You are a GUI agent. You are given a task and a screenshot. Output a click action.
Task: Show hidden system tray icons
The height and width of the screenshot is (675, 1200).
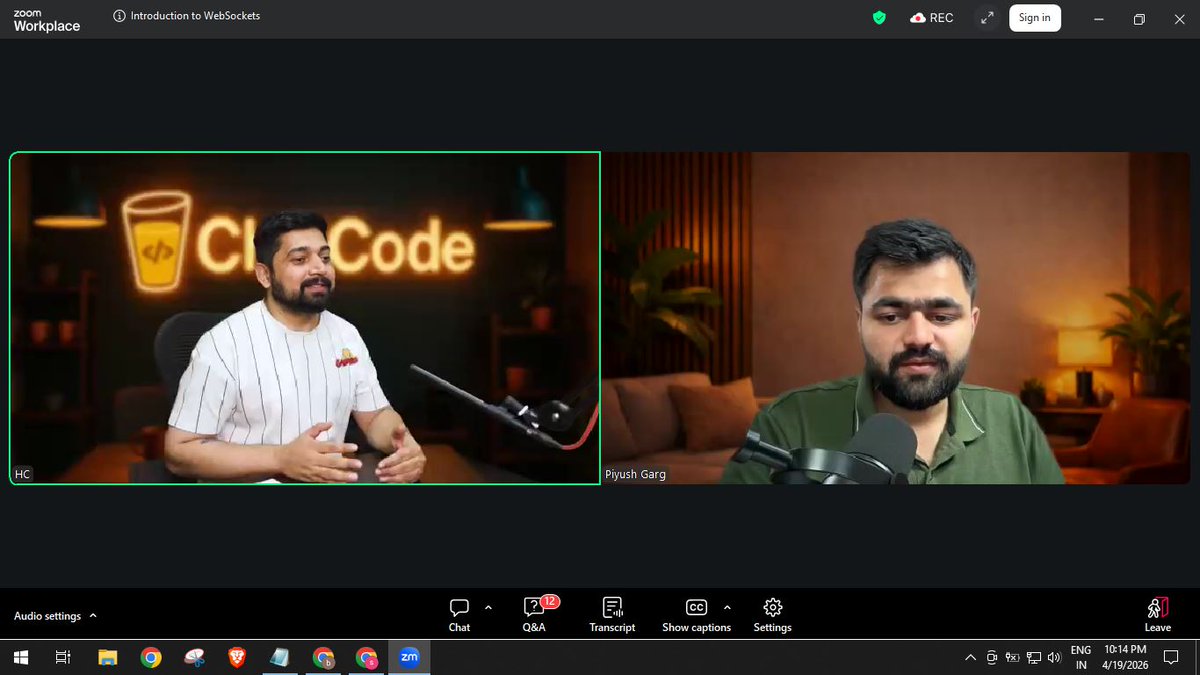click(970, 657)
